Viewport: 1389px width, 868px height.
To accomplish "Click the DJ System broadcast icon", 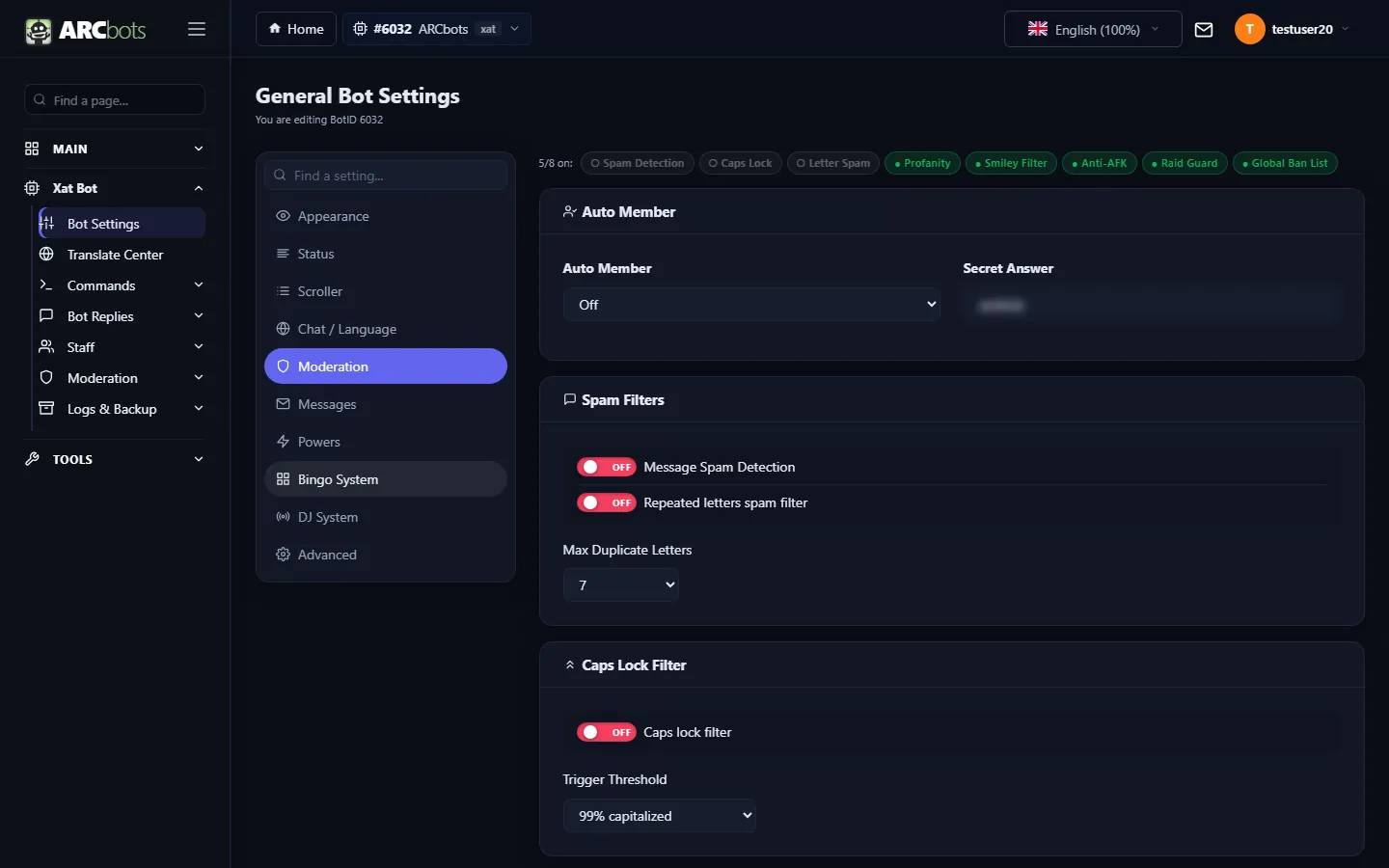I will (x=283, y=517).
